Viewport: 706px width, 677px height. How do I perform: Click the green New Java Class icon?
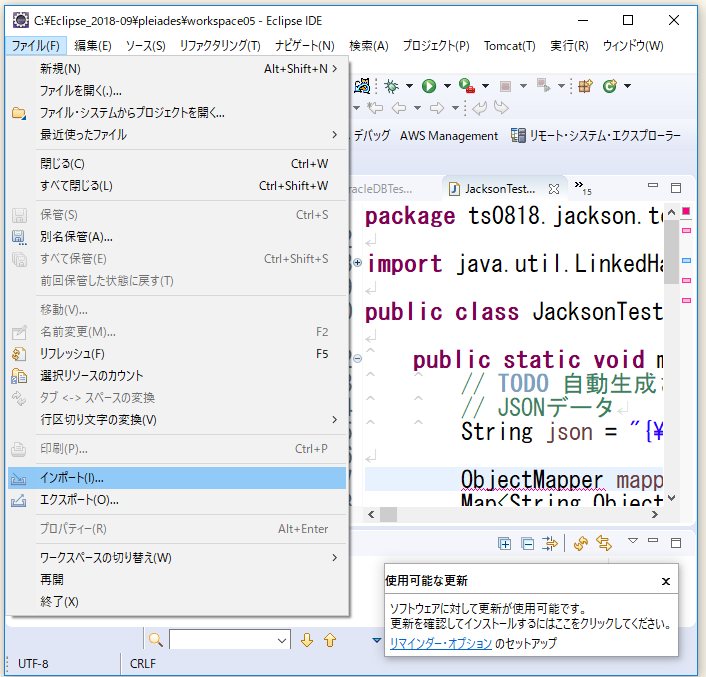click(610, 86)
